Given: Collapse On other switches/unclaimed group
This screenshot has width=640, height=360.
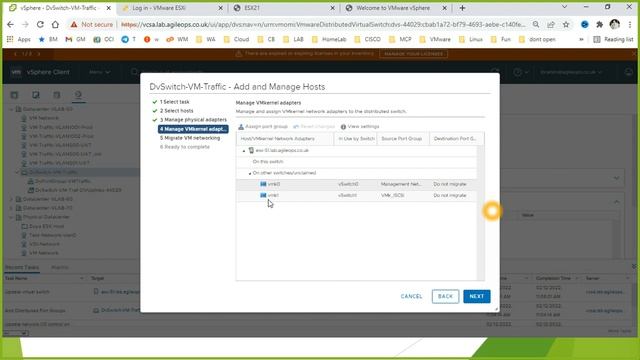Looking at the screenshot, I should (x=250, y=173).
